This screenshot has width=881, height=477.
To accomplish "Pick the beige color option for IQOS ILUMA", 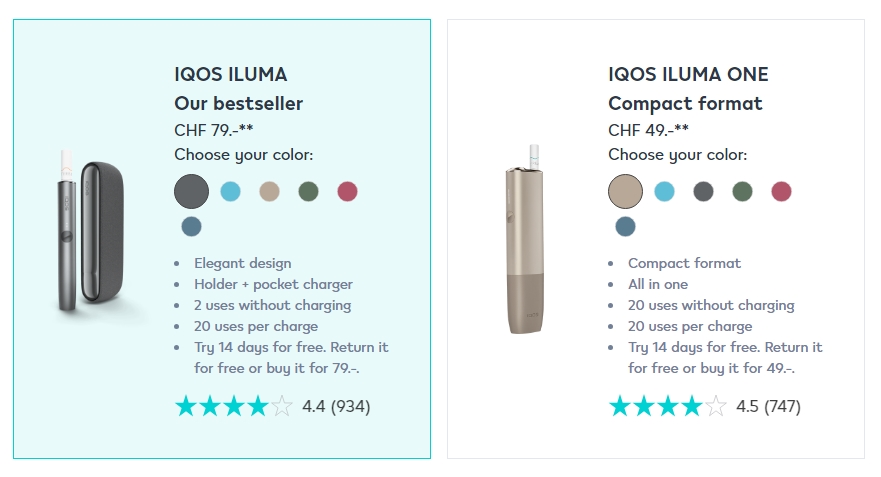I will tap(269, 192).
